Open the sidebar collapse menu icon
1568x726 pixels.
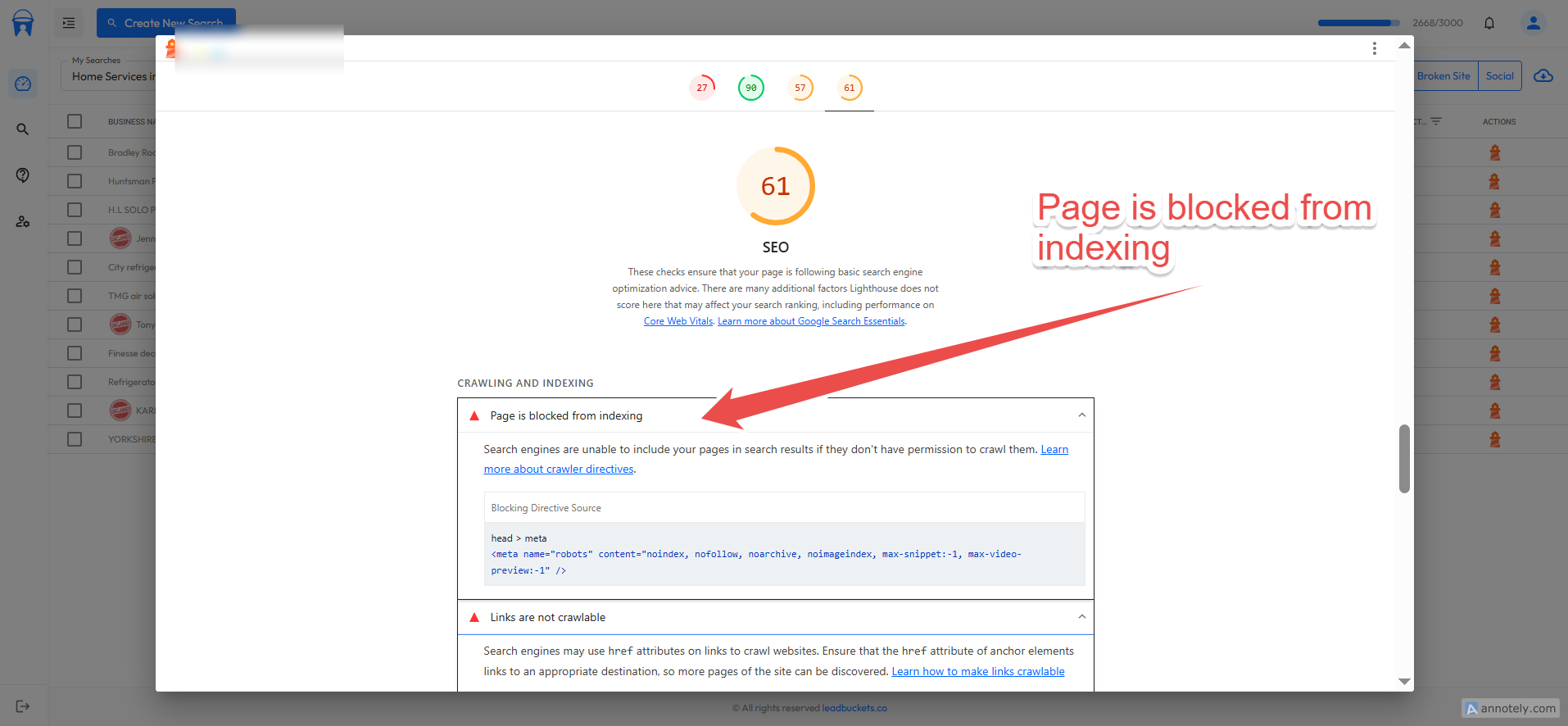pyautogui.click(x=69, y=23)
